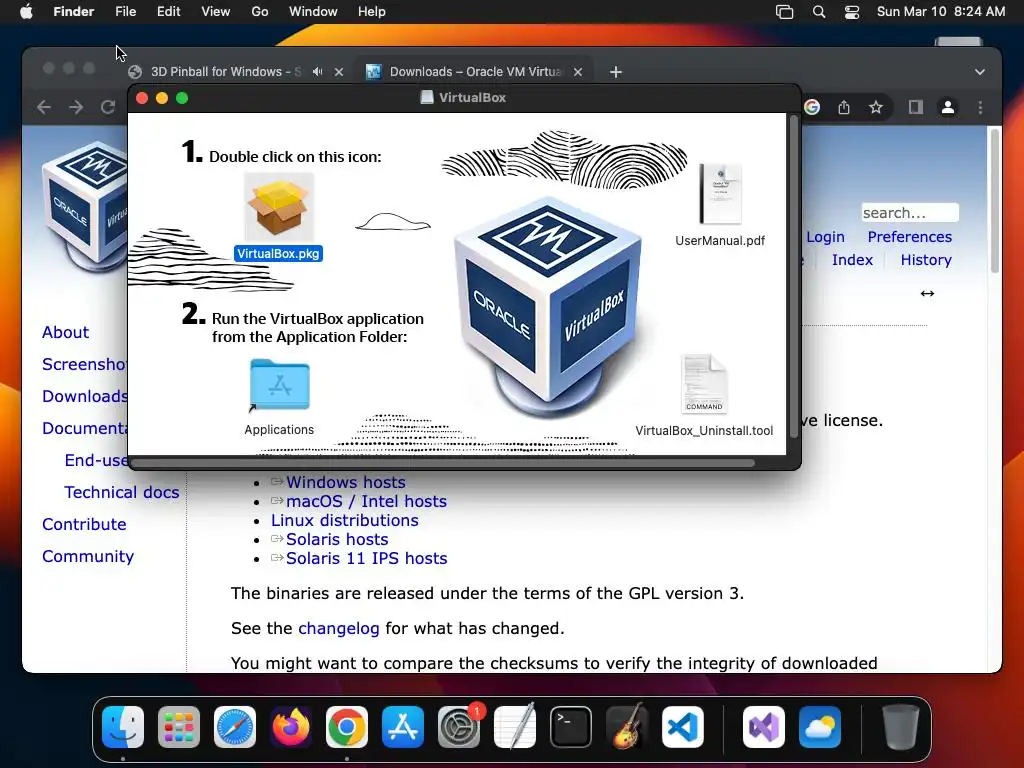Launch Visual Studio Code from the Dock
The image size is (1024, 768).
pyautogui.click(x=683, y=727)
